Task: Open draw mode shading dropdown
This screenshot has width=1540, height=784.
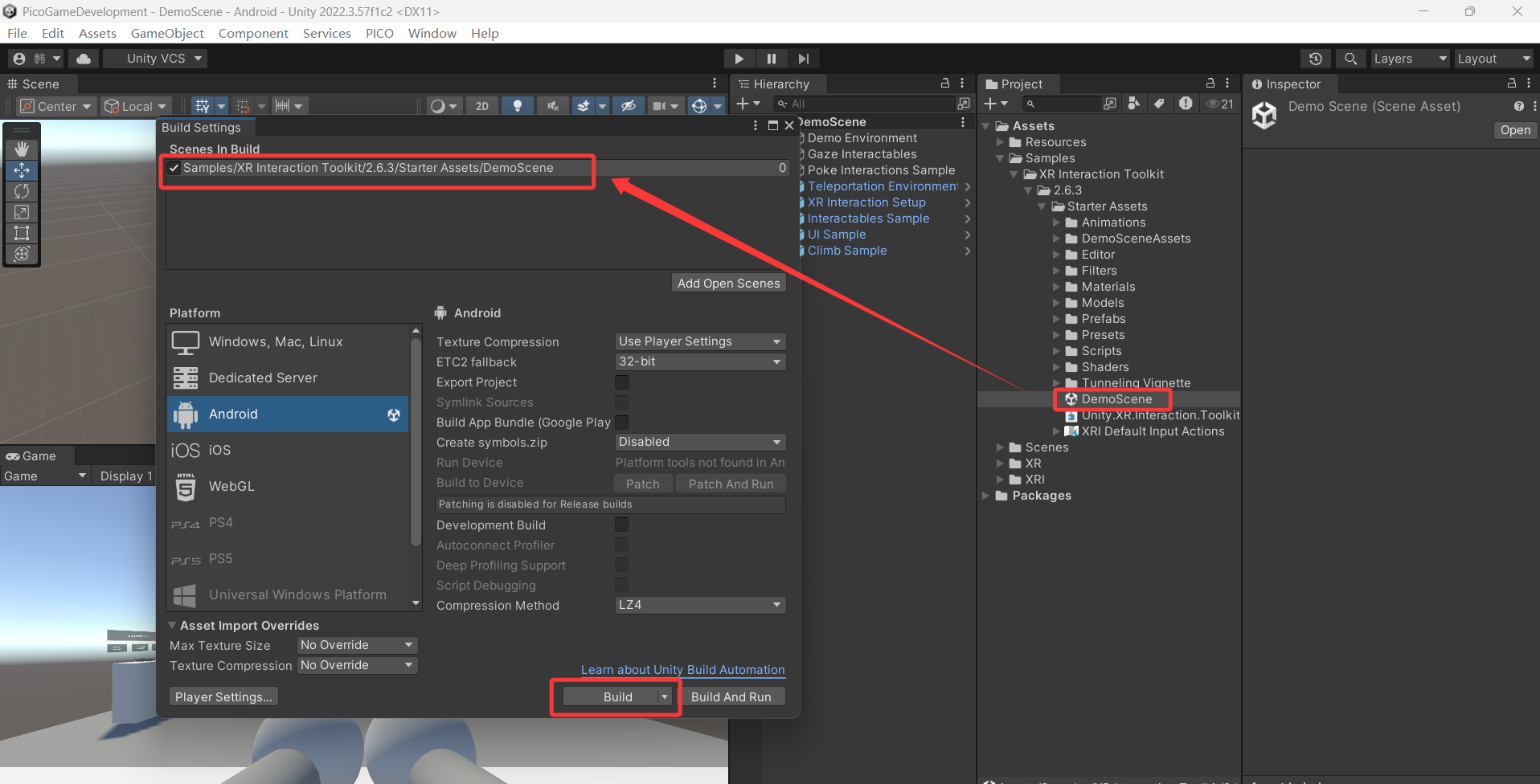Action: click(x=444, y=106)
